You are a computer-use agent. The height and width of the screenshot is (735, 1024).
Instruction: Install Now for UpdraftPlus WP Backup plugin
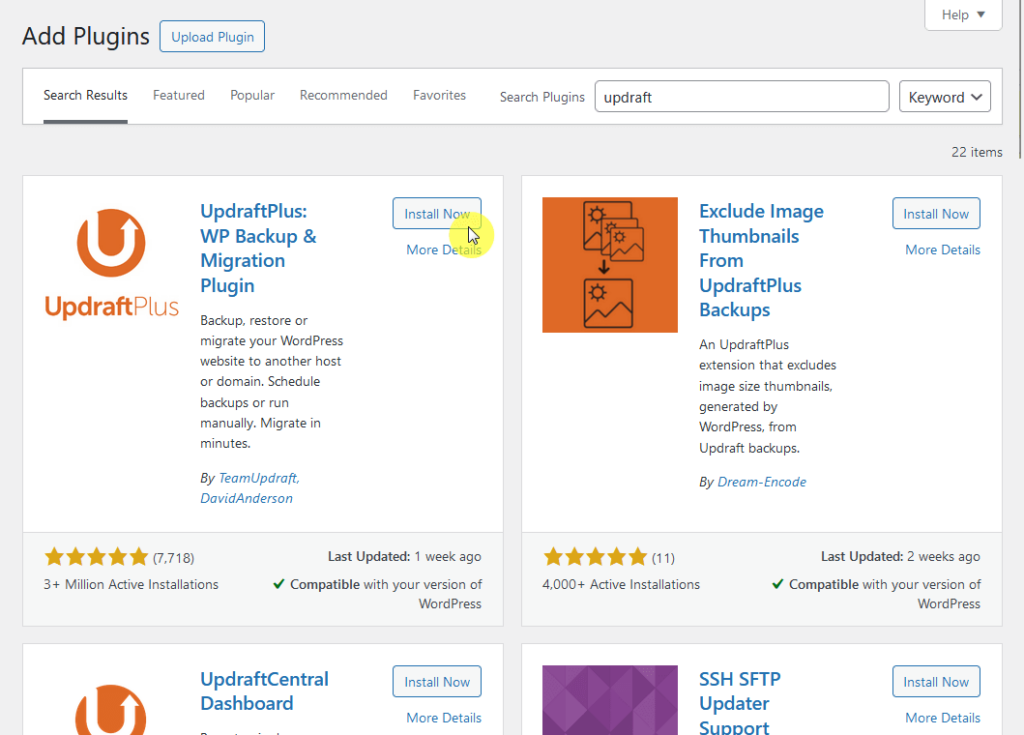[x=437, y=214]
